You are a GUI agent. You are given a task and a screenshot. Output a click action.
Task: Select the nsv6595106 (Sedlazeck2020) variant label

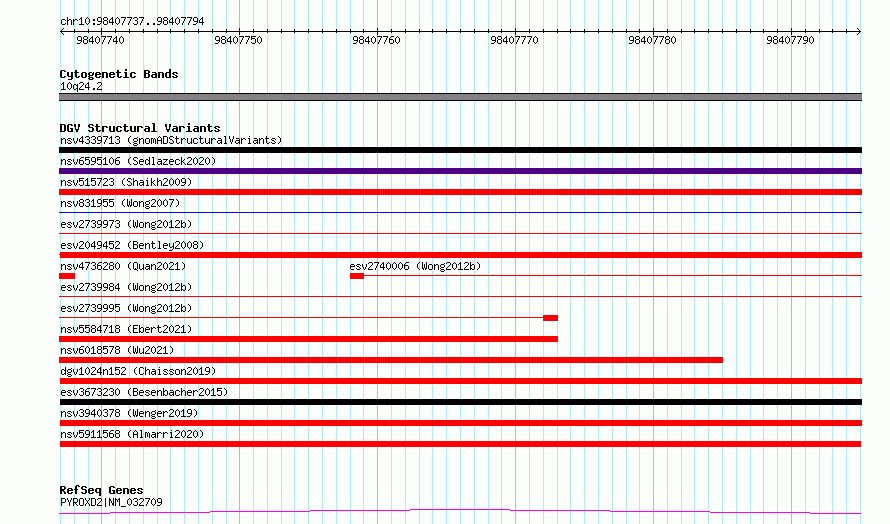(x=138, y=161)
